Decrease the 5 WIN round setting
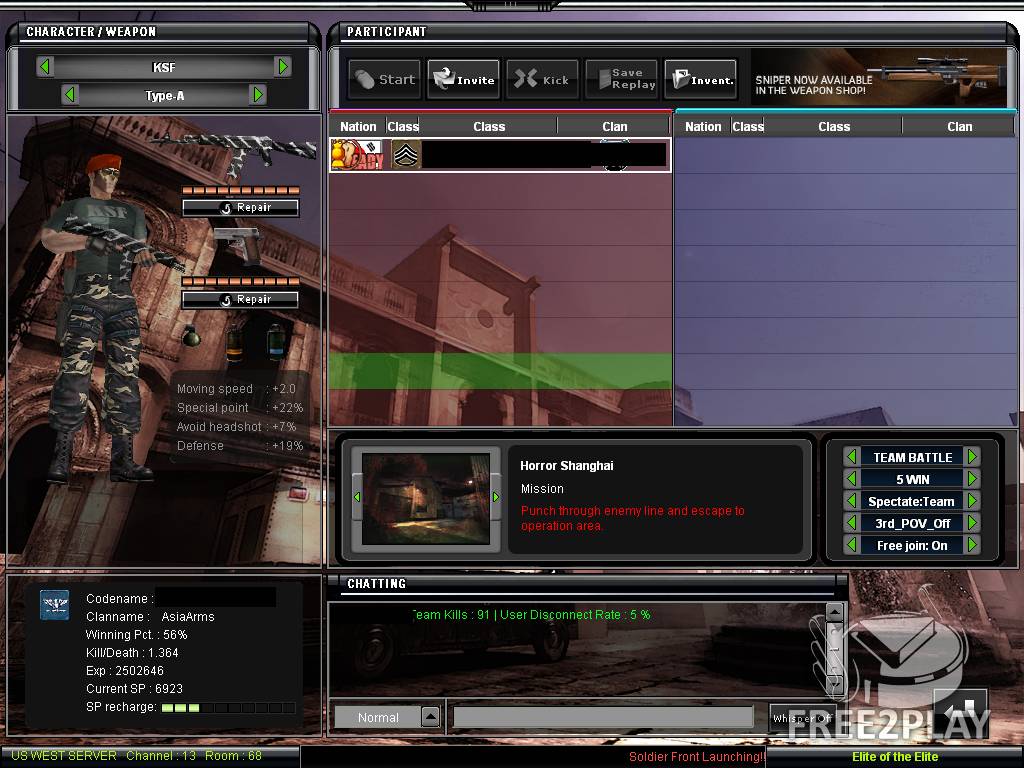1024x768 pixels. [x=851, y=479]
